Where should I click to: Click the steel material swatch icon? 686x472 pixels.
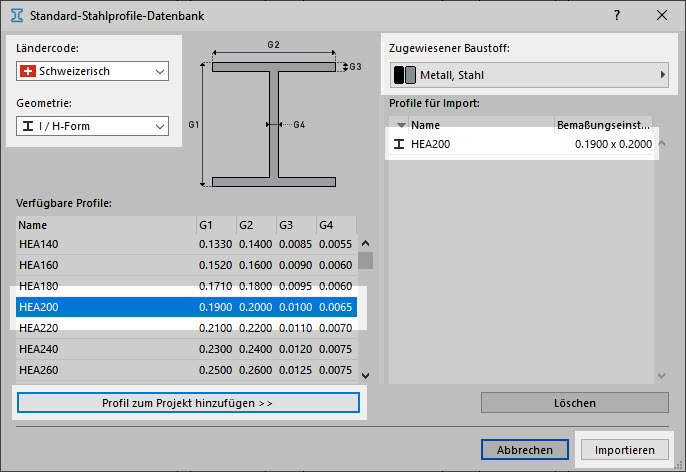[x=404, y=75]
